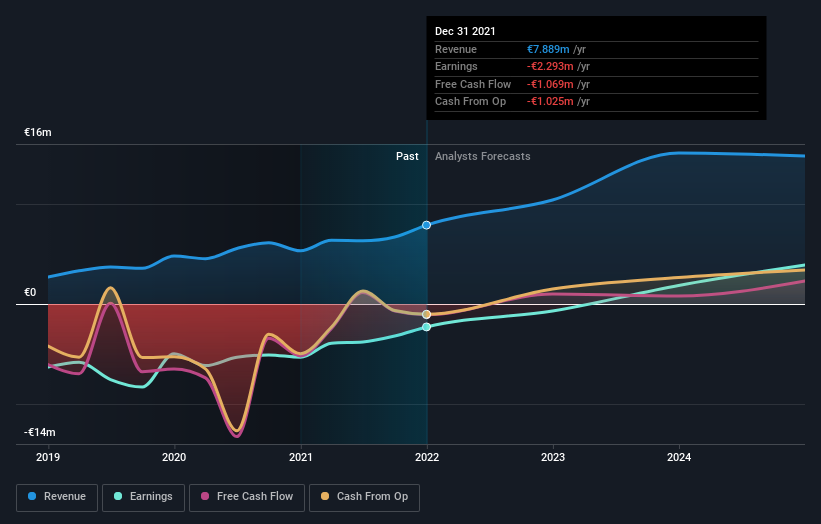Select the 2020 x-axis label
Viewport: 821px width, 524px height.
(174, 457)
